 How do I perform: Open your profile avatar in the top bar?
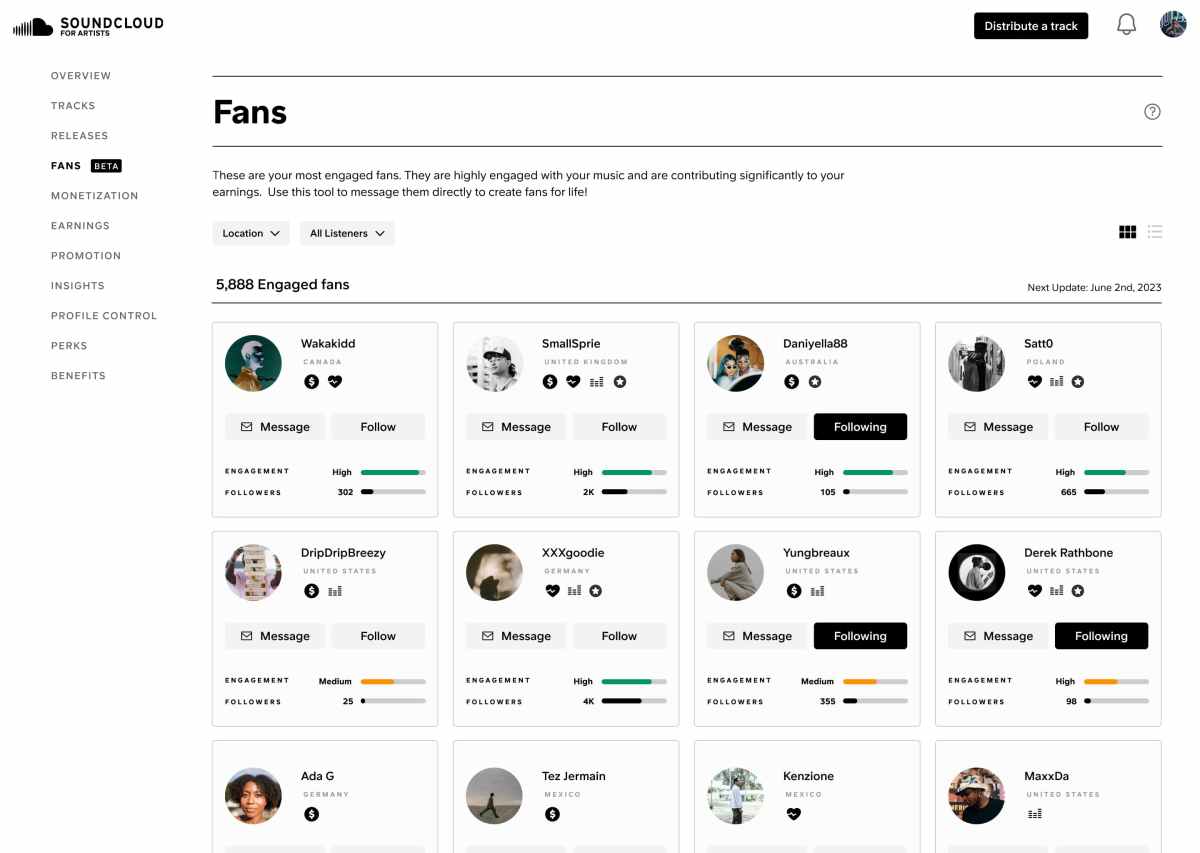[x=1172, y=23]
